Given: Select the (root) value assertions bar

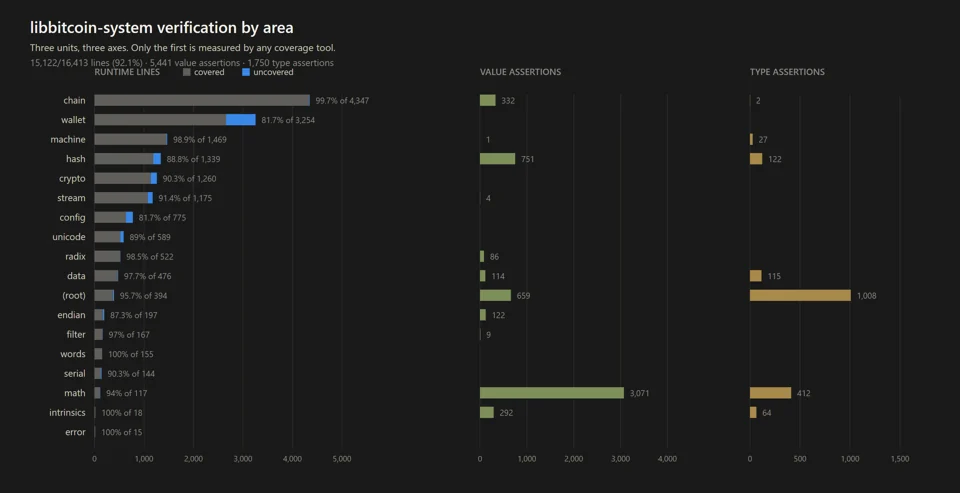Looking at the screenshot, I should (x=495, y=296).
